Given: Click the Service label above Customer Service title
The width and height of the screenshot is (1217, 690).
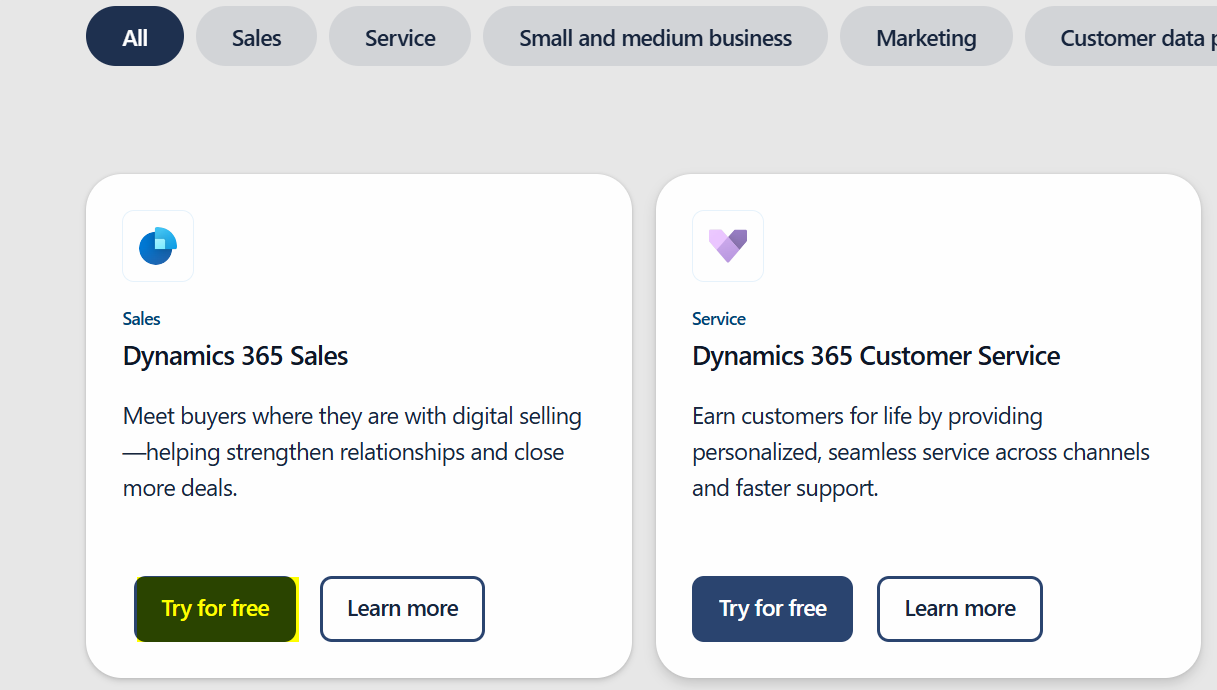Looking at the screenshot, I should point(719,319).
